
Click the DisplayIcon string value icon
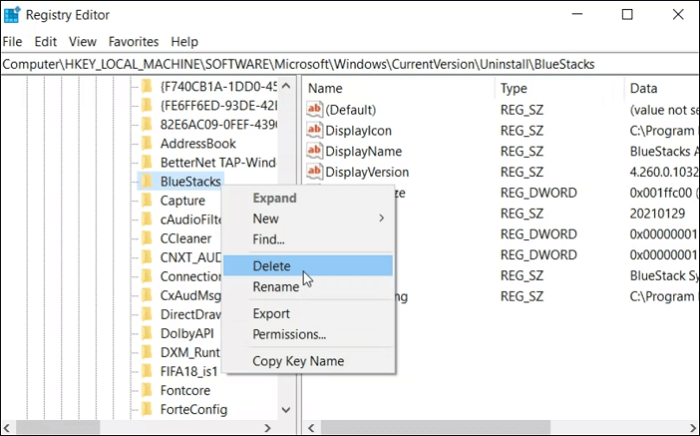pos(315,130)
